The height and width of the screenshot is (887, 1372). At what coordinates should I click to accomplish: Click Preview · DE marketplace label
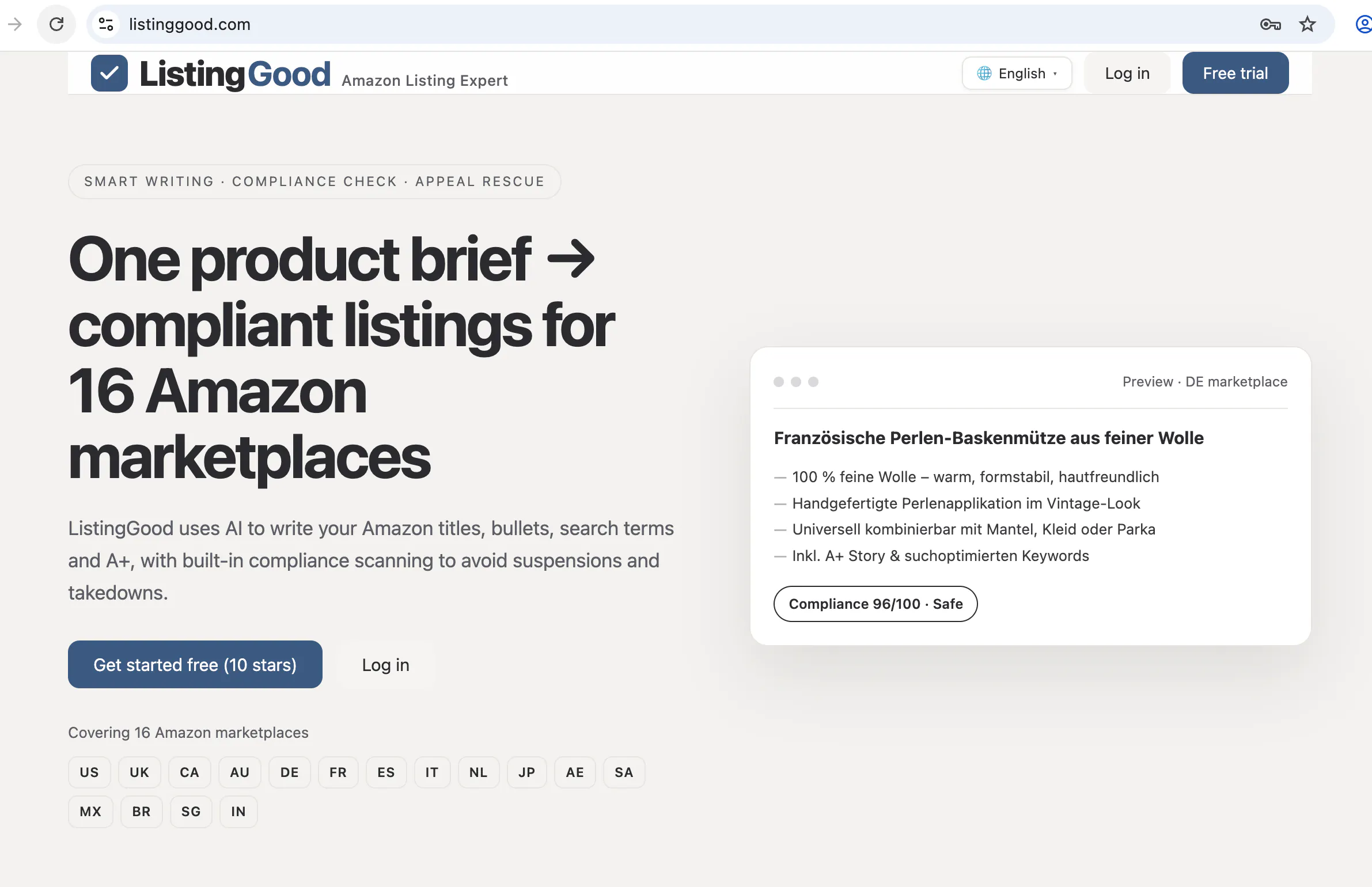point(1205,381)
